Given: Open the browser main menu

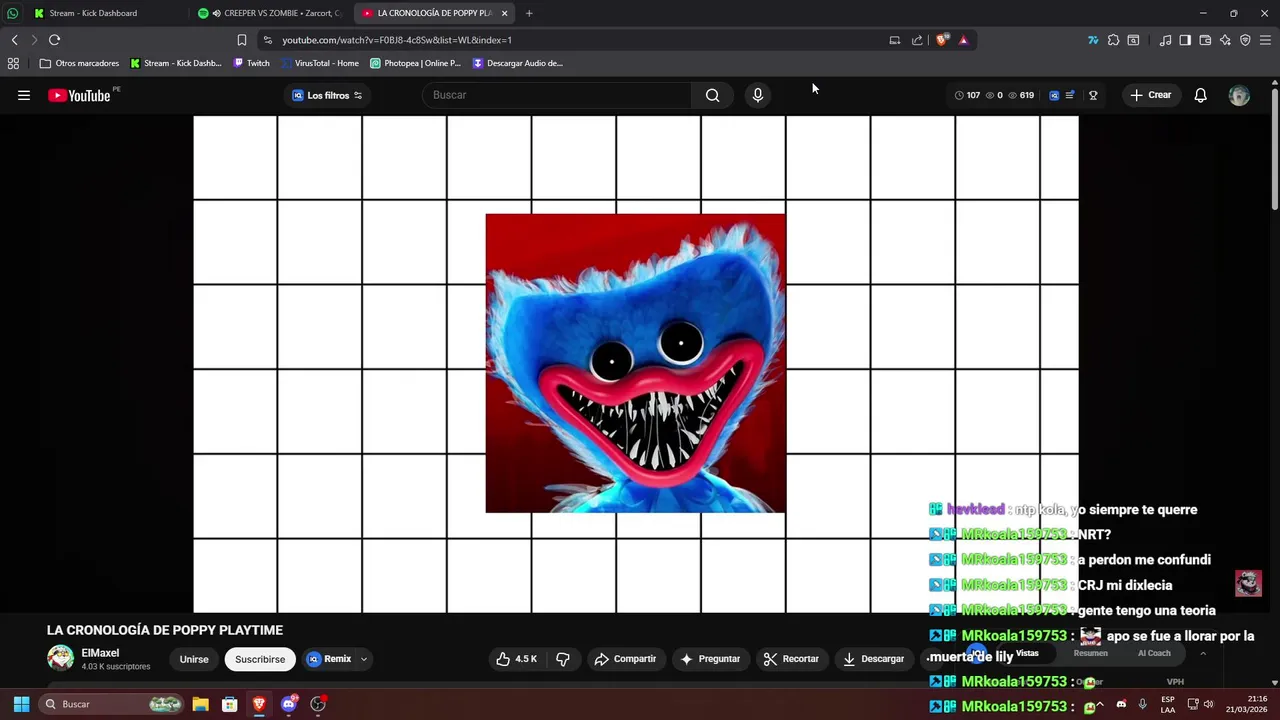Looking at the screenshot, I should point(1266,40).
